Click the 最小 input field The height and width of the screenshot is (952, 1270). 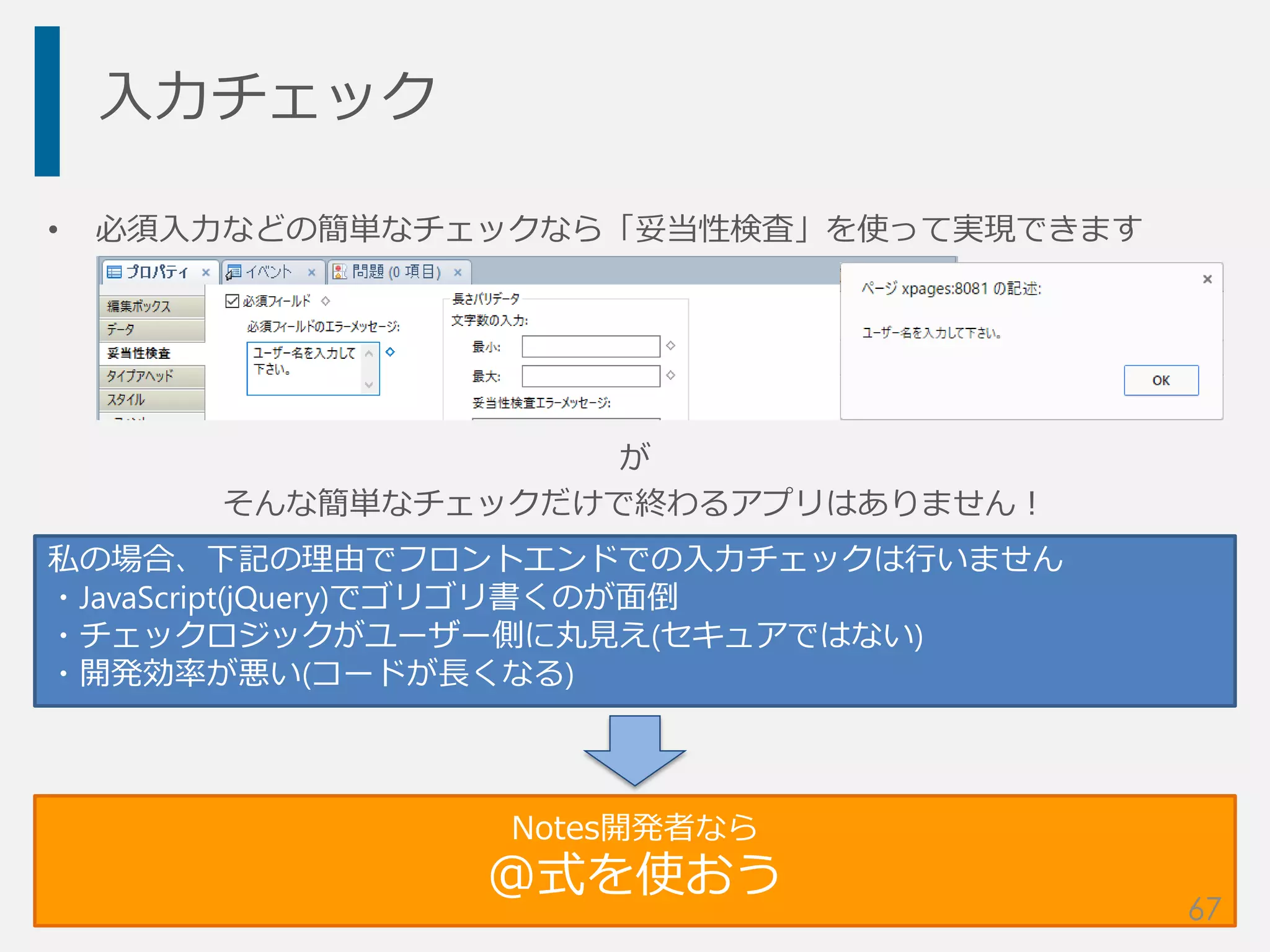(x=591, y=346)
